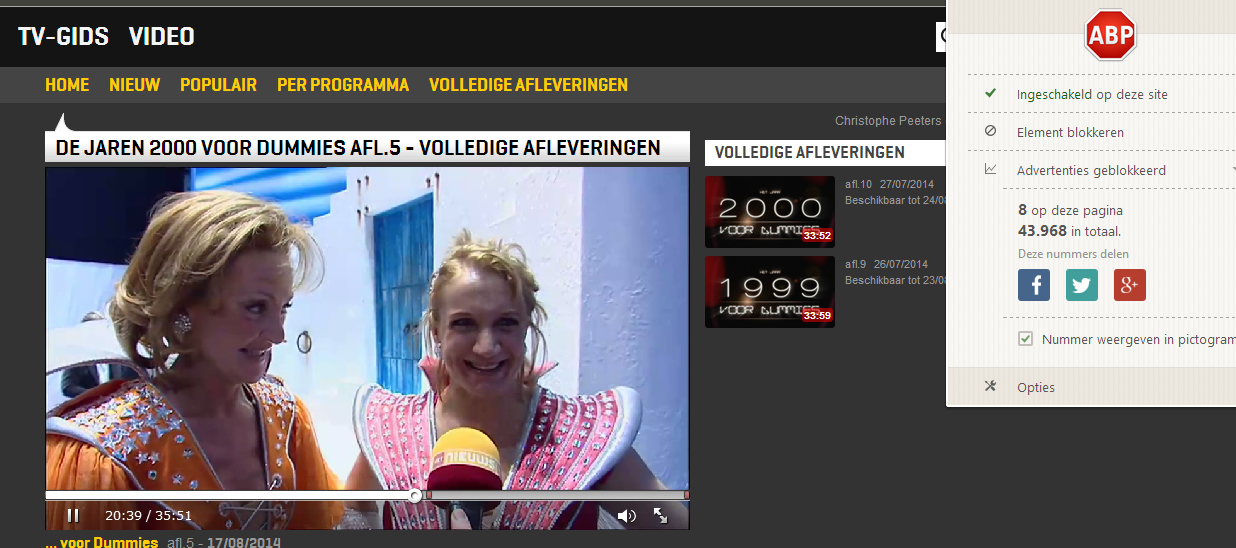Image resolution: width=1236 pixels, height=548 pixels.
Task: Click the video progress bar handle
Action: (415, 495)
